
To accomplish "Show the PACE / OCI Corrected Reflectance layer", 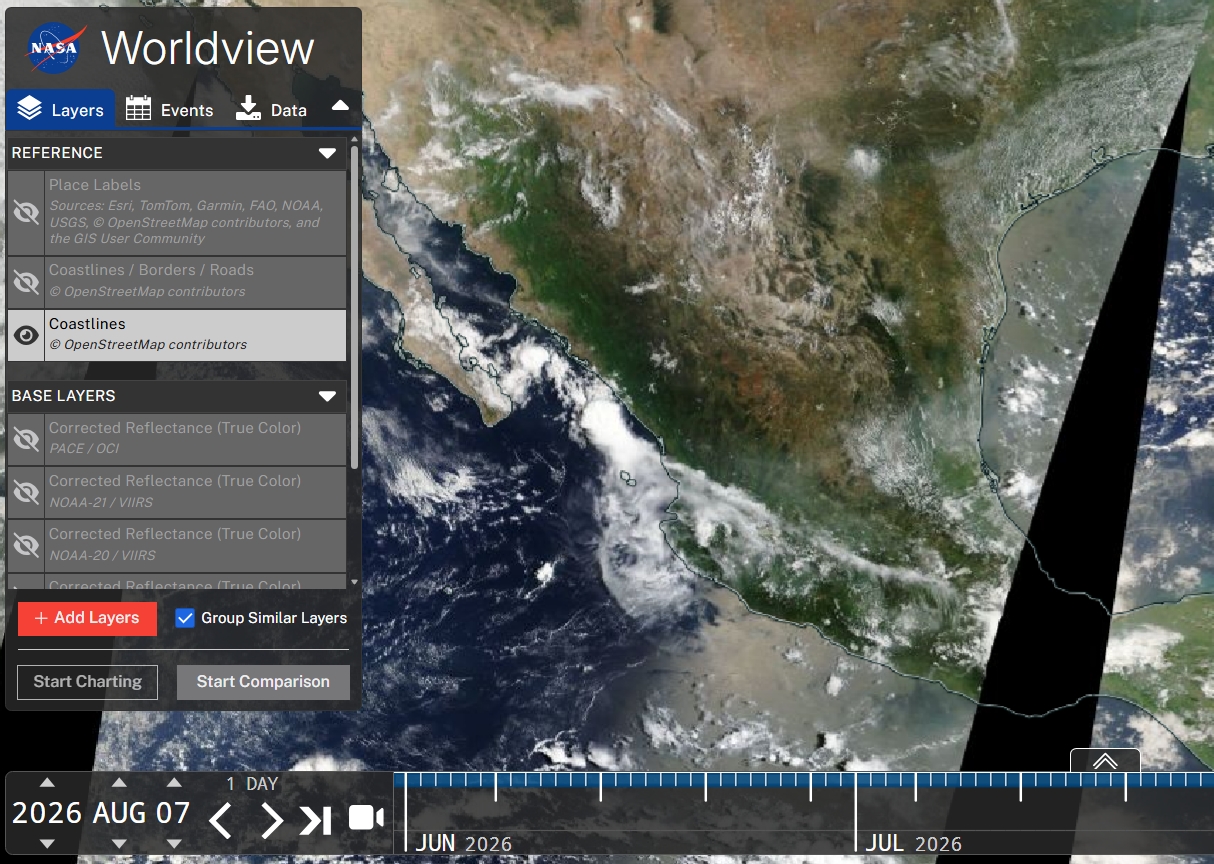I will (26, 439).
